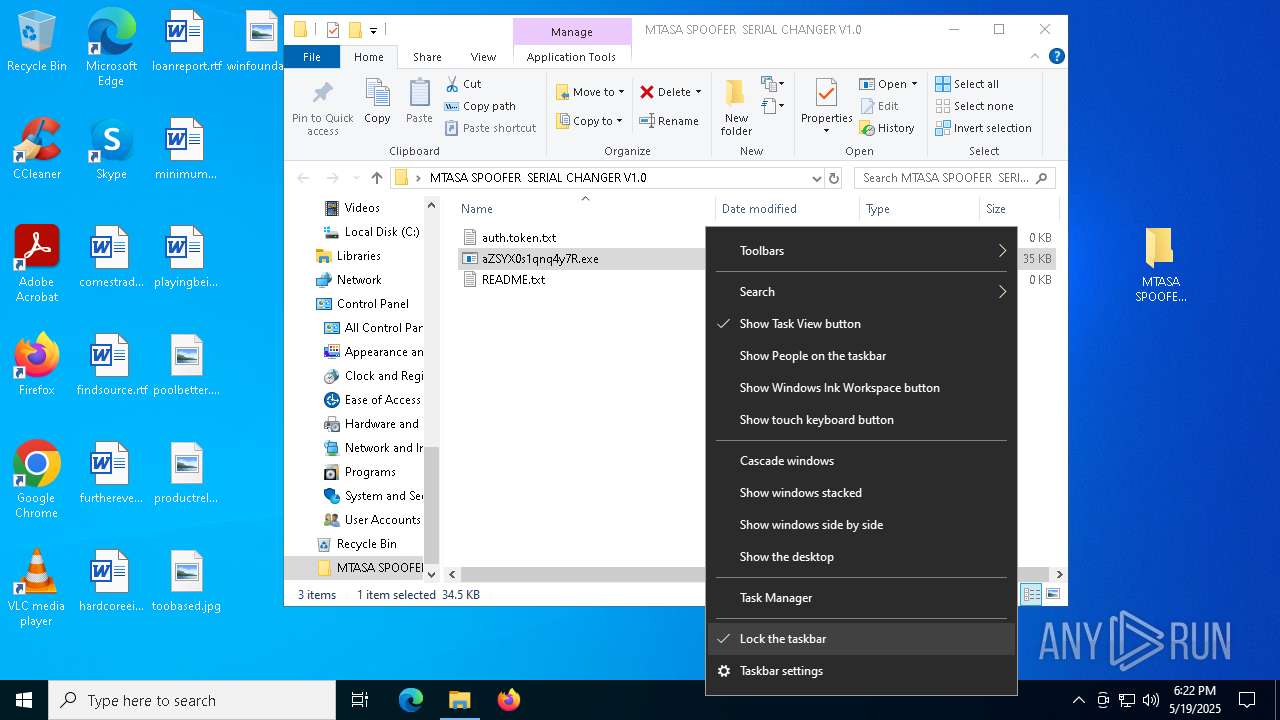The height and width of the screenshot is (720, 1280).
Task: Expand Search submenu
Action: 861,292
